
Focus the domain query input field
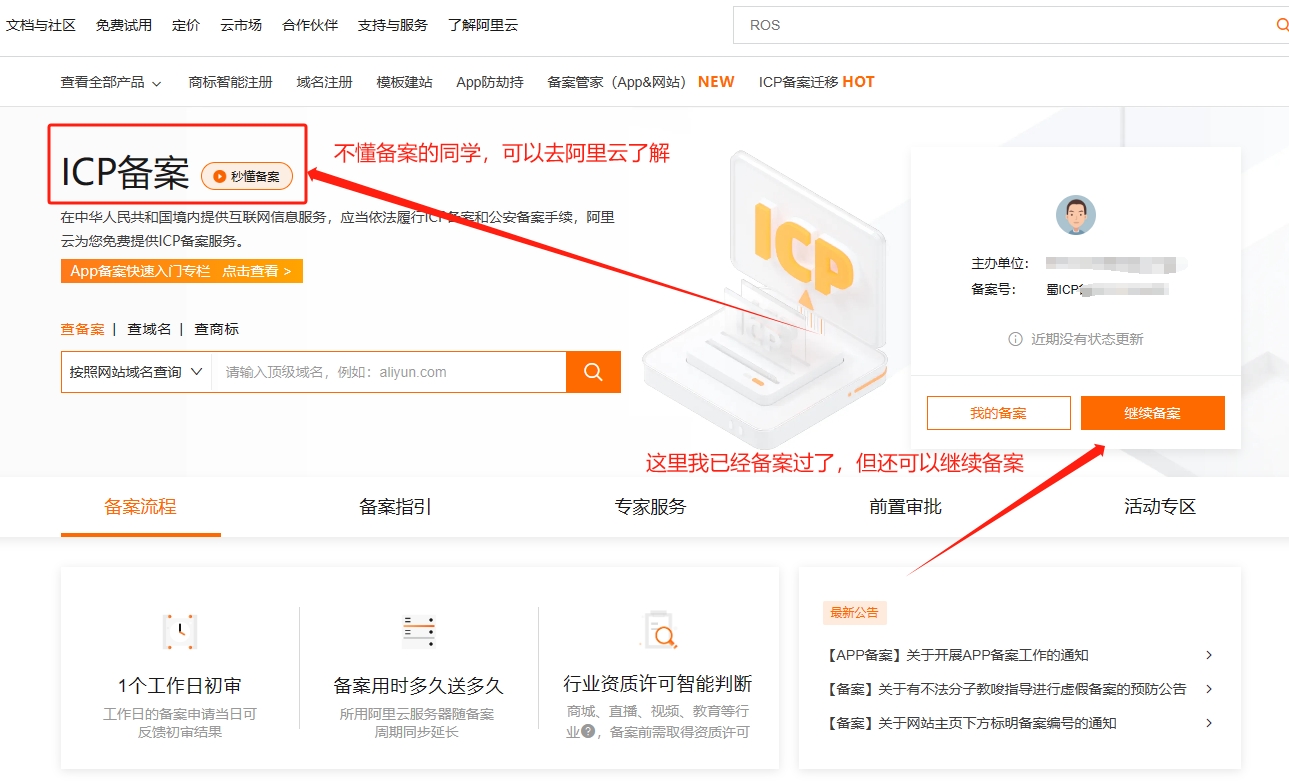389,372
